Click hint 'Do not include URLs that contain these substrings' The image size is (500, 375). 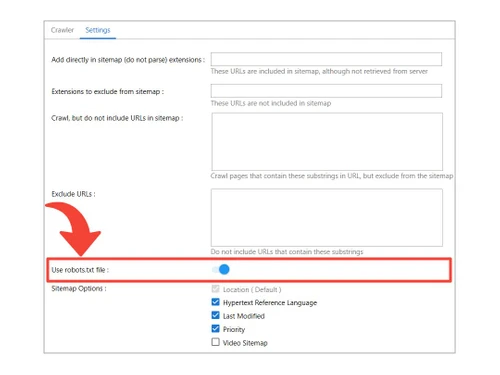click(287, 252)
